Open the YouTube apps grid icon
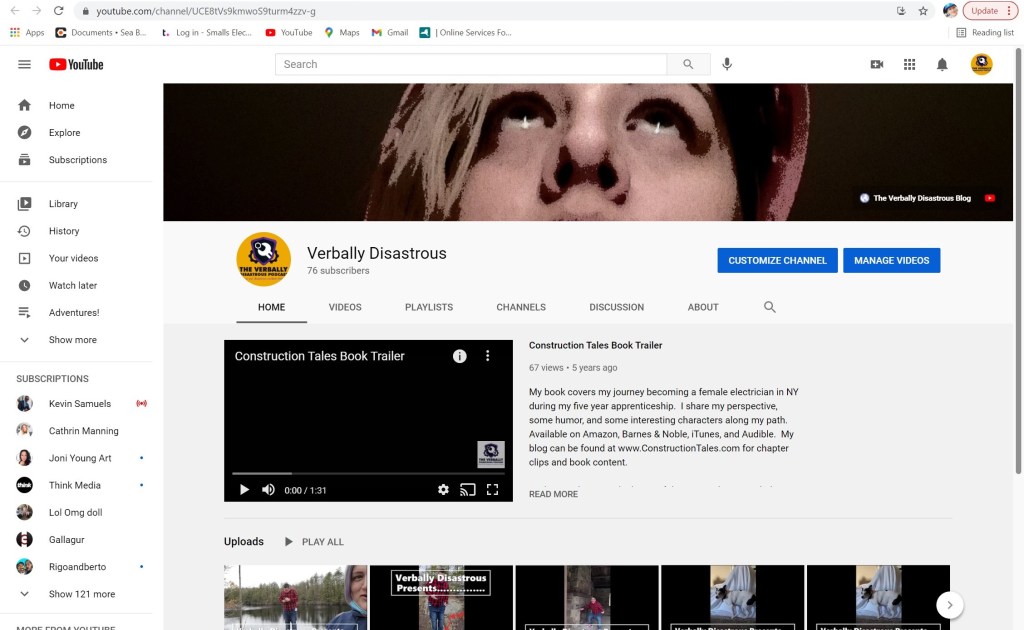This screenshot has height=630, width=1024. point(909,64)
